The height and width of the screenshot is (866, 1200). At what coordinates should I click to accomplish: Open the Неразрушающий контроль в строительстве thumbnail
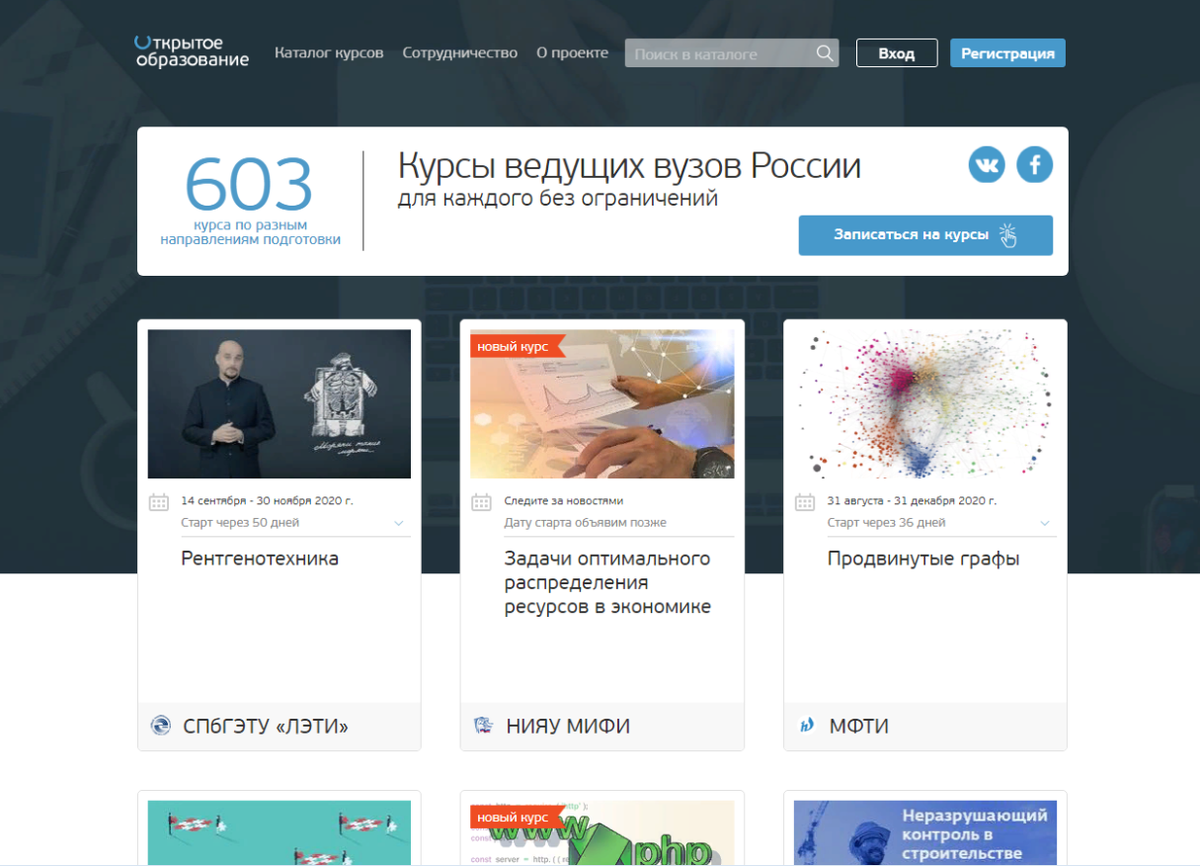pos(925,833)
